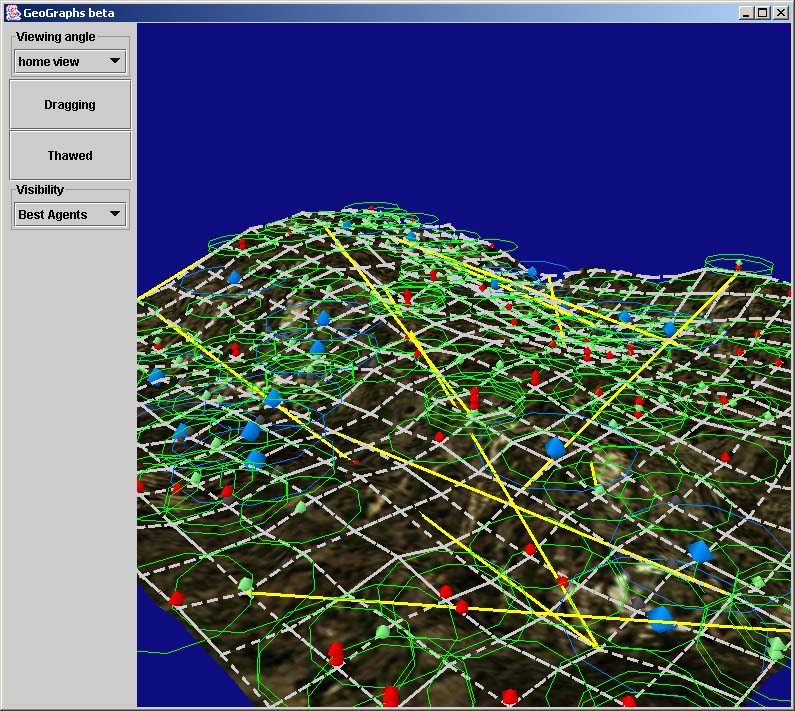This screenshot has width=795, height=711.
Task: Toggle the Thawed button
Action: [70, 156]
